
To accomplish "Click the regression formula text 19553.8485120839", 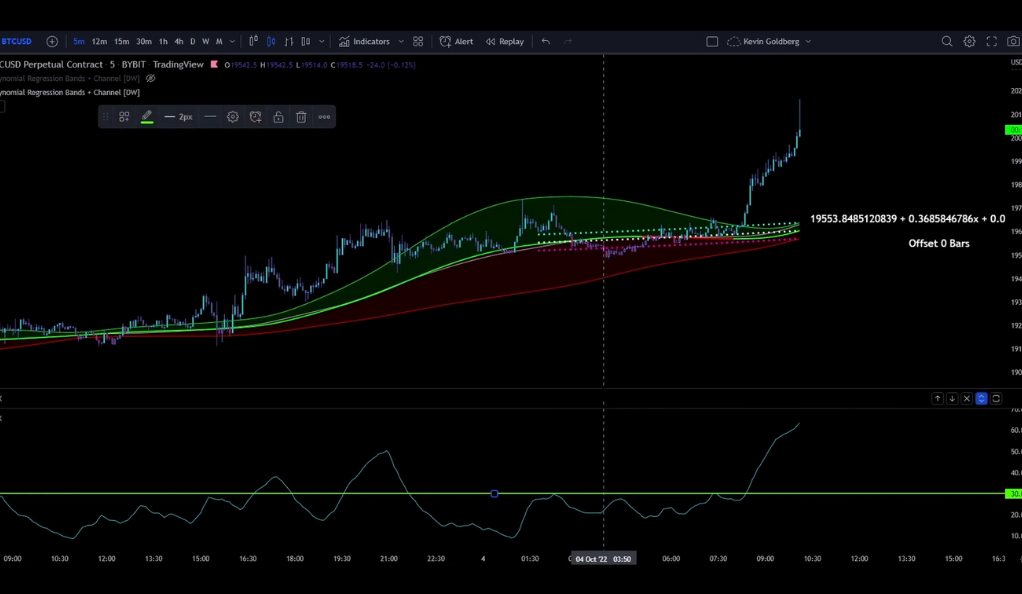I will [907, 218].
